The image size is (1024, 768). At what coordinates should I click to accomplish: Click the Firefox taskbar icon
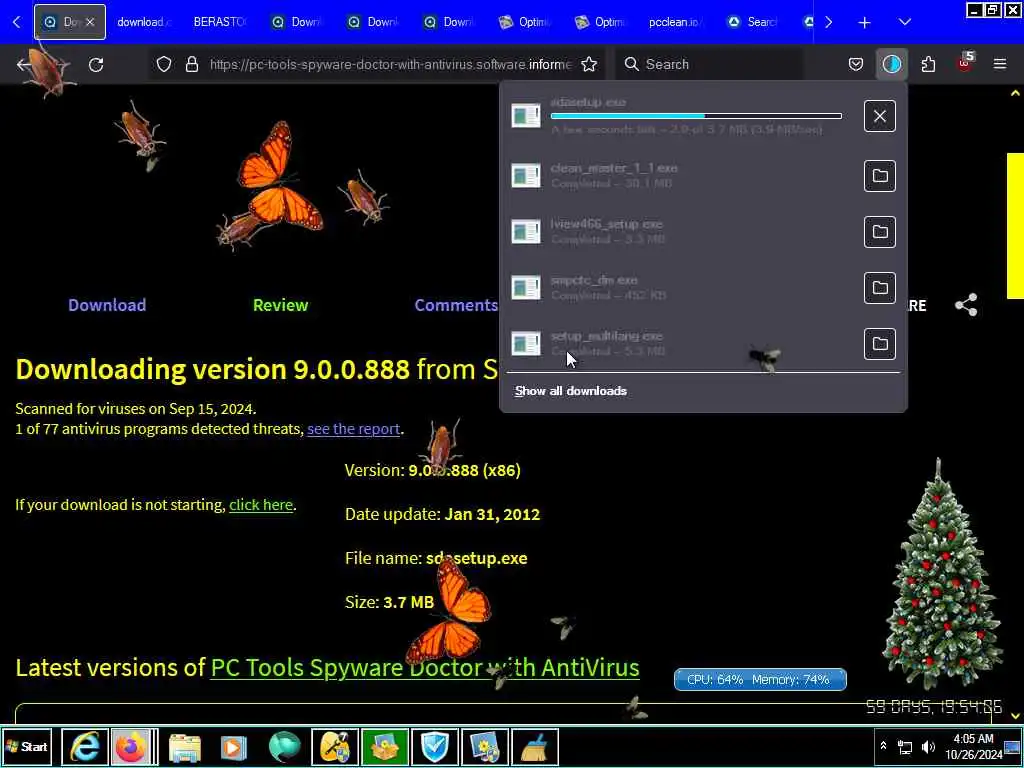[x=133, y=747]
